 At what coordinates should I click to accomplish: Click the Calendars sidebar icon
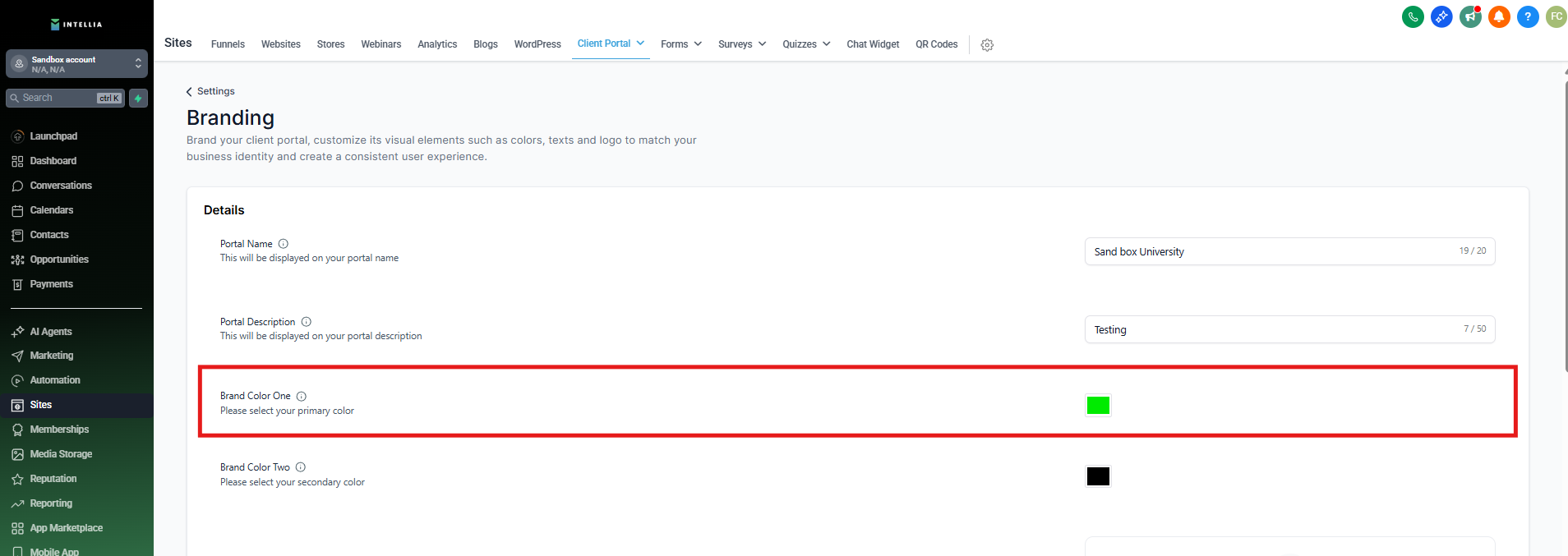(x=17, y=210)
